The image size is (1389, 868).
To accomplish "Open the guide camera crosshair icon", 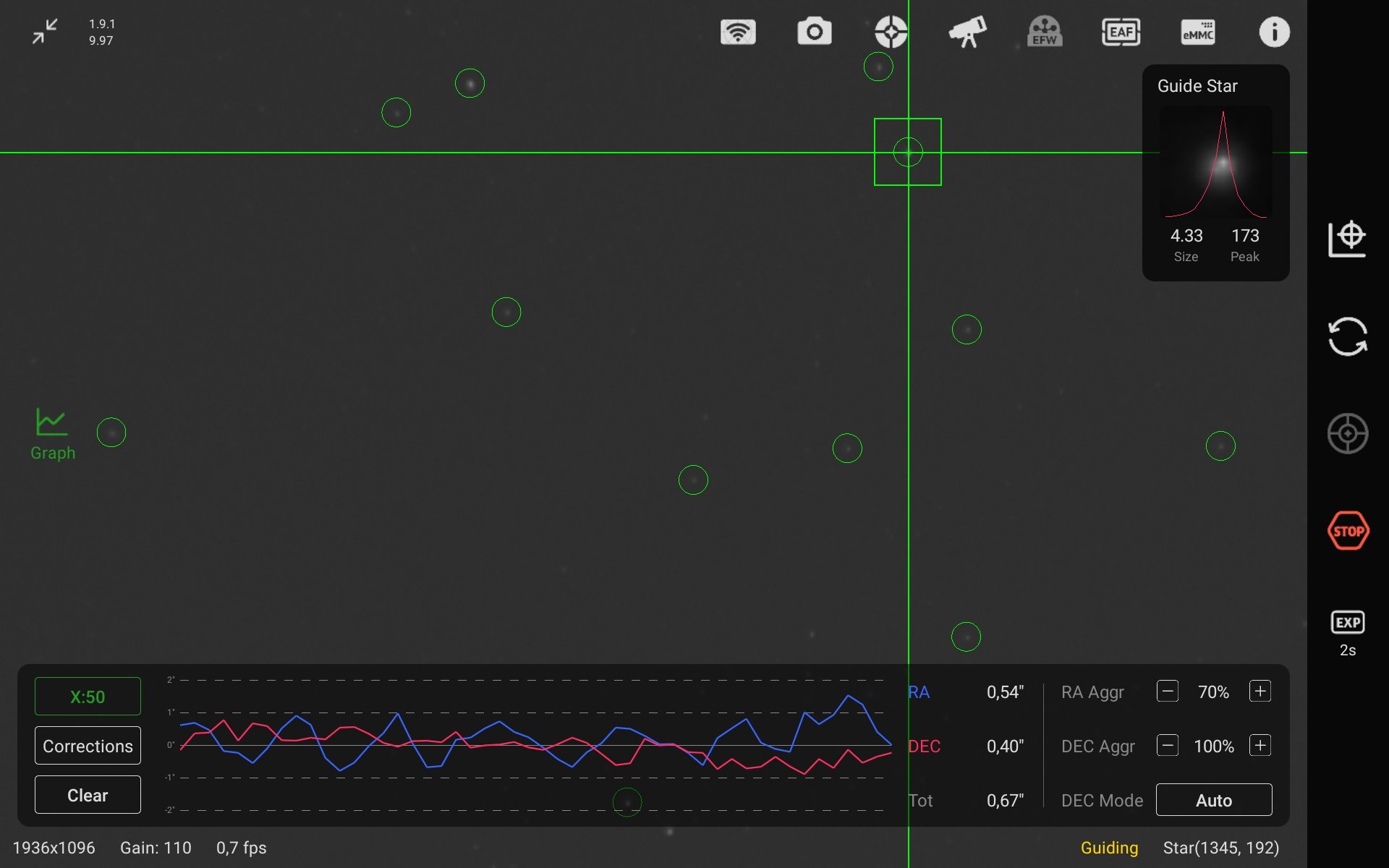I will click(x=891, y=32).
